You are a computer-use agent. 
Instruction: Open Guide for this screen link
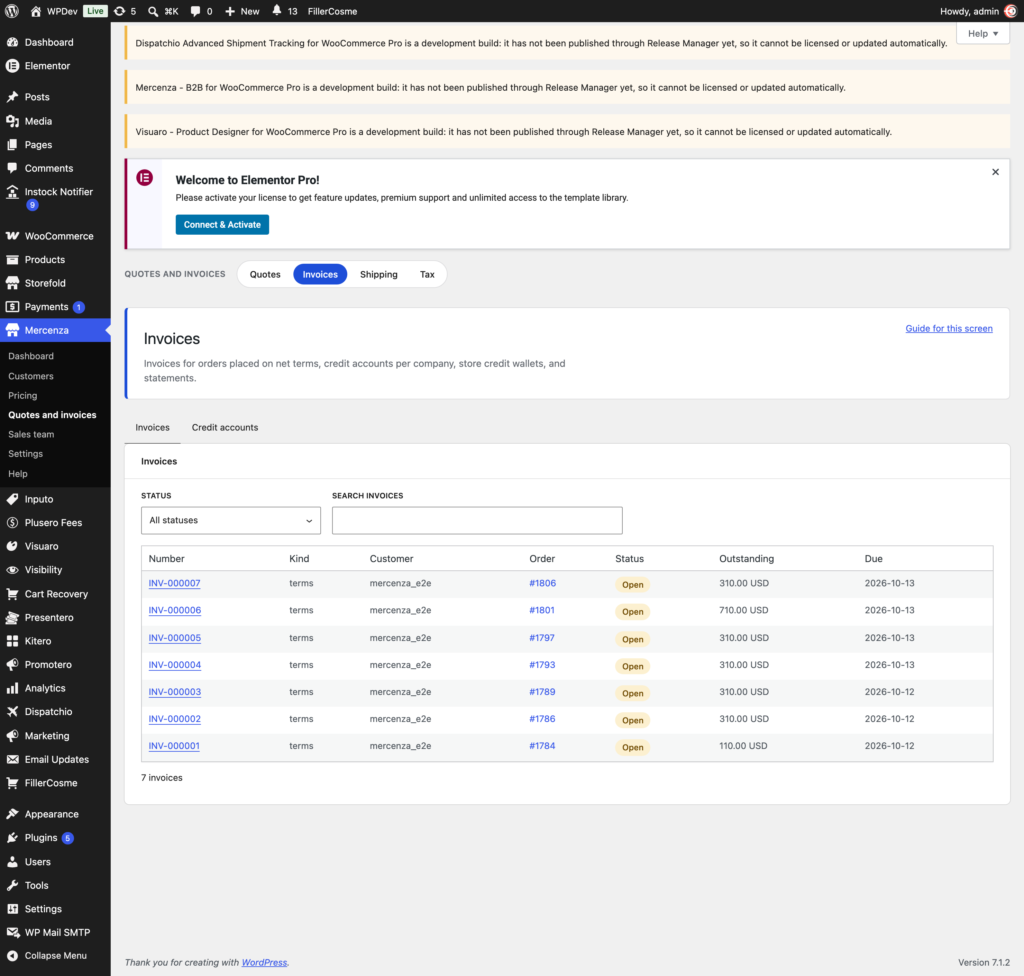click(x=949, y=329)
